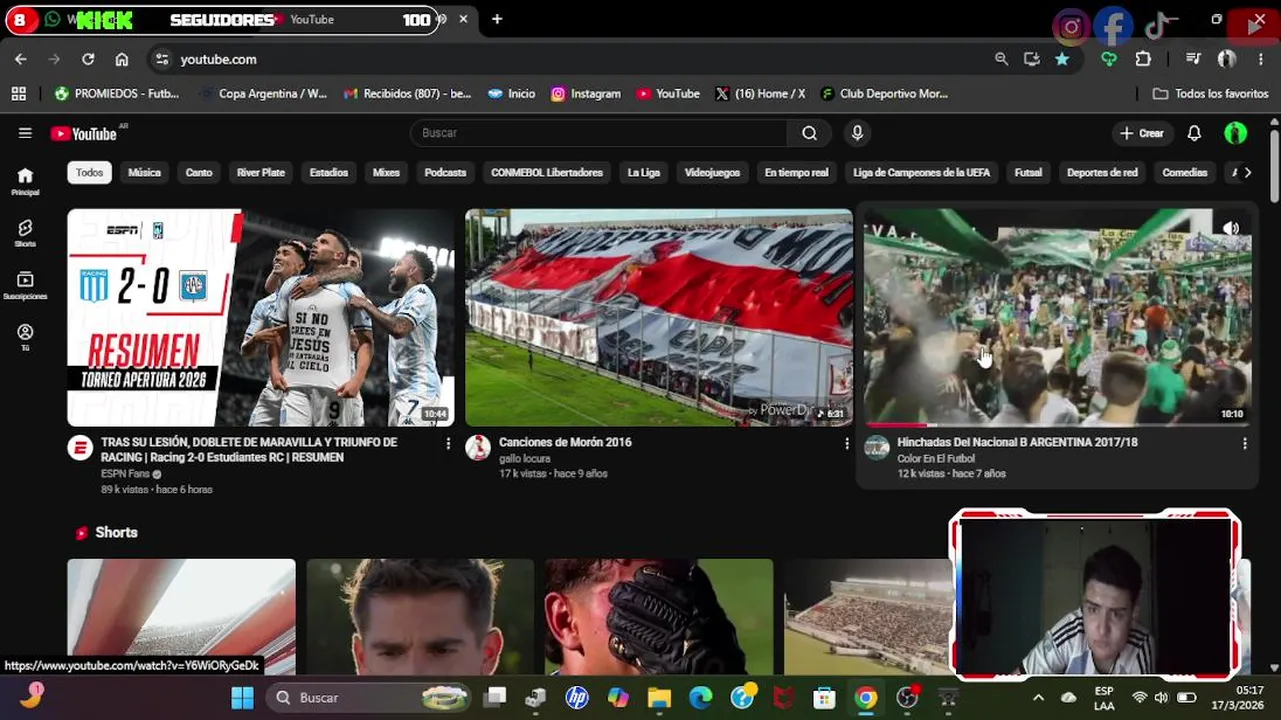Select the Futsal filter chip
1281x720 pixels.
point(1028,172)
